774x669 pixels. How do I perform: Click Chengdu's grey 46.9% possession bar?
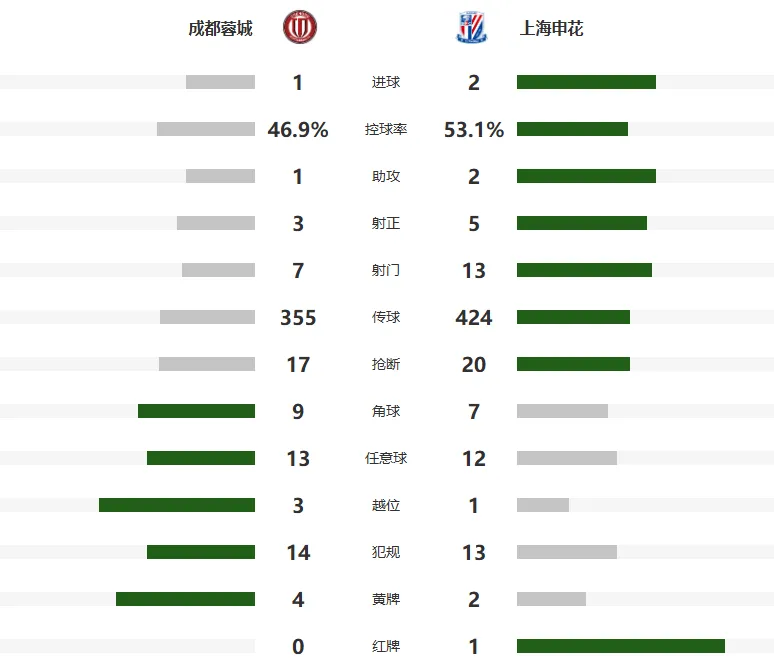(x=206, y=129)
